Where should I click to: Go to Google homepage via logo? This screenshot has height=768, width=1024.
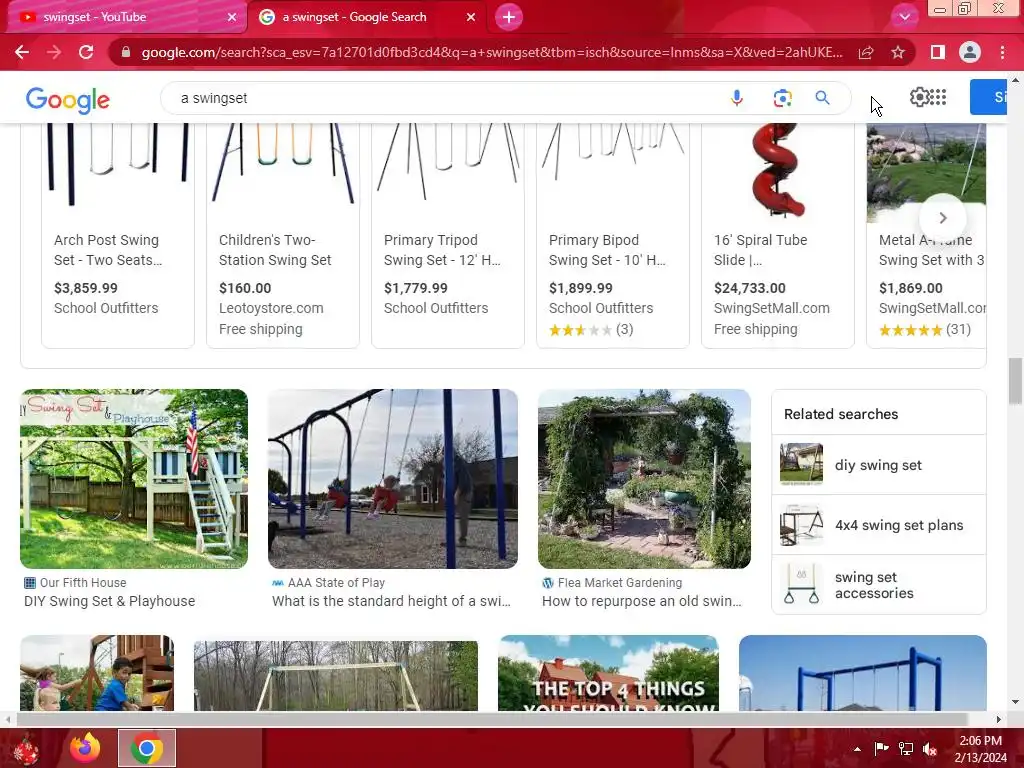coord(68,100)
